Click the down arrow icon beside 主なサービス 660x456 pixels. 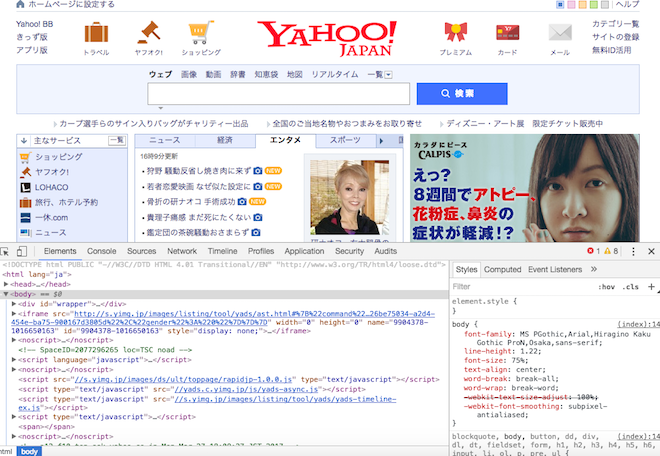[24, 140]
